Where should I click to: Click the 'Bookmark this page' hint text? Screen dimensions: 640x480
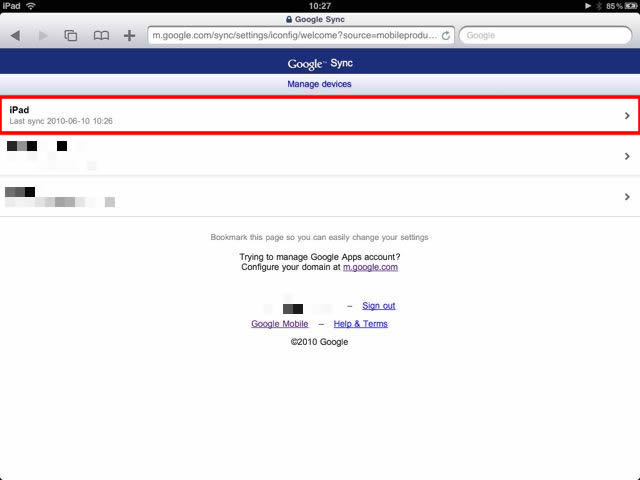tap(319, 237)
